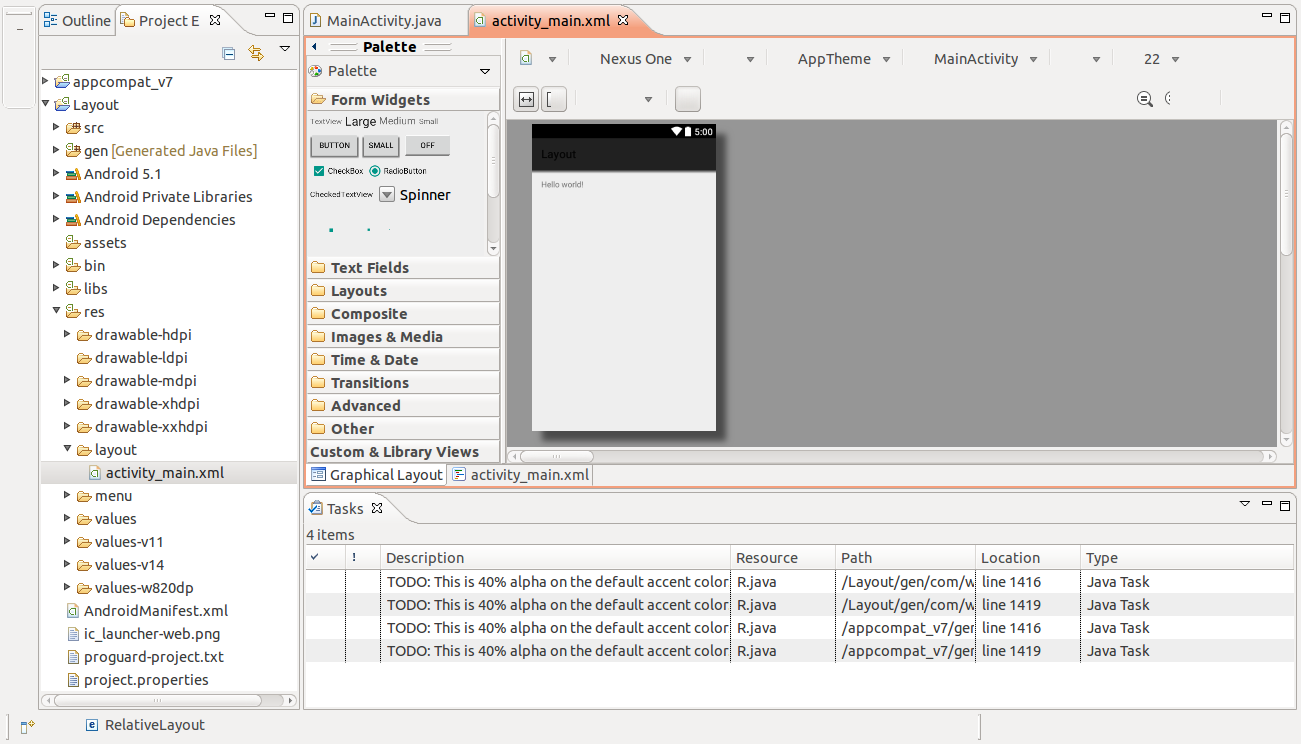Click the ic_launcher-web.png file icon
Screen dimensions: 1301x744
pyautogui.click(x=72, y=634)
